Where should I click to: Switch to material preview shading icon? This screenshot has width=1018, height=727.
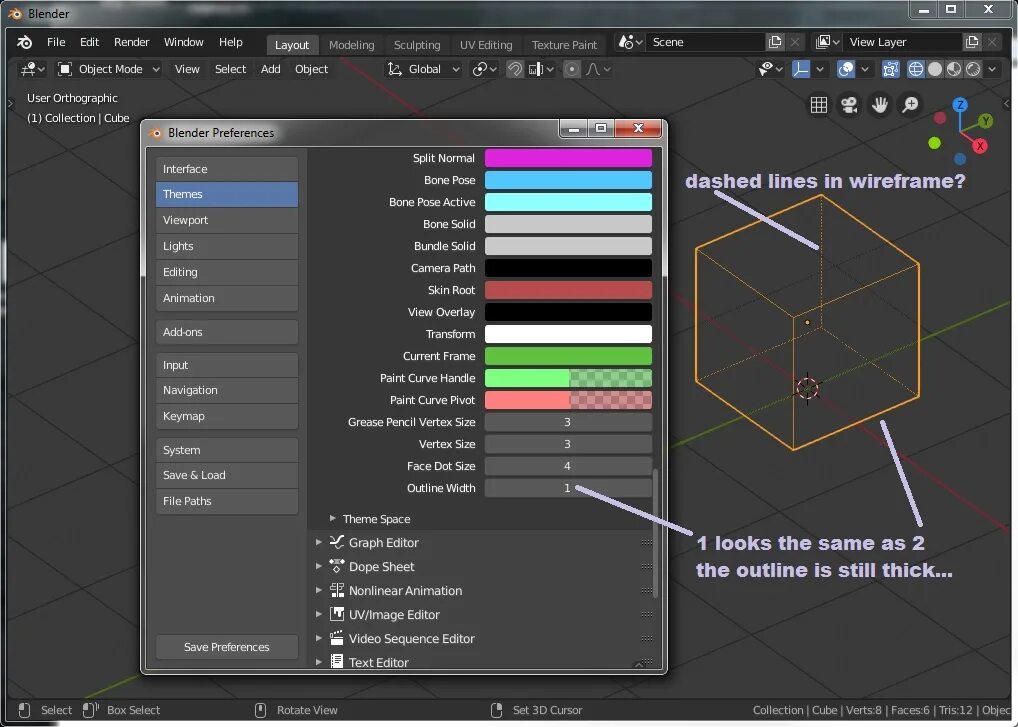coord(954,69)
